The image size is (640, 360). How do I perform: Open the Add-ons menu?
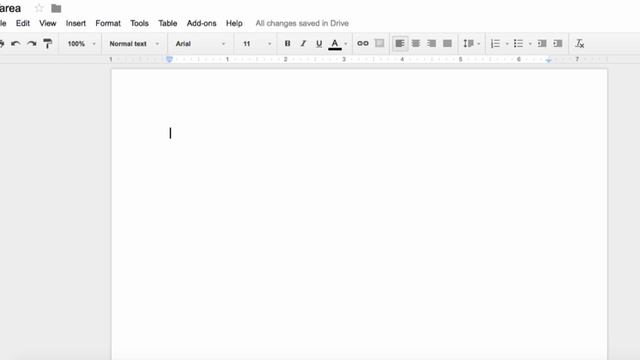(202, 23)
